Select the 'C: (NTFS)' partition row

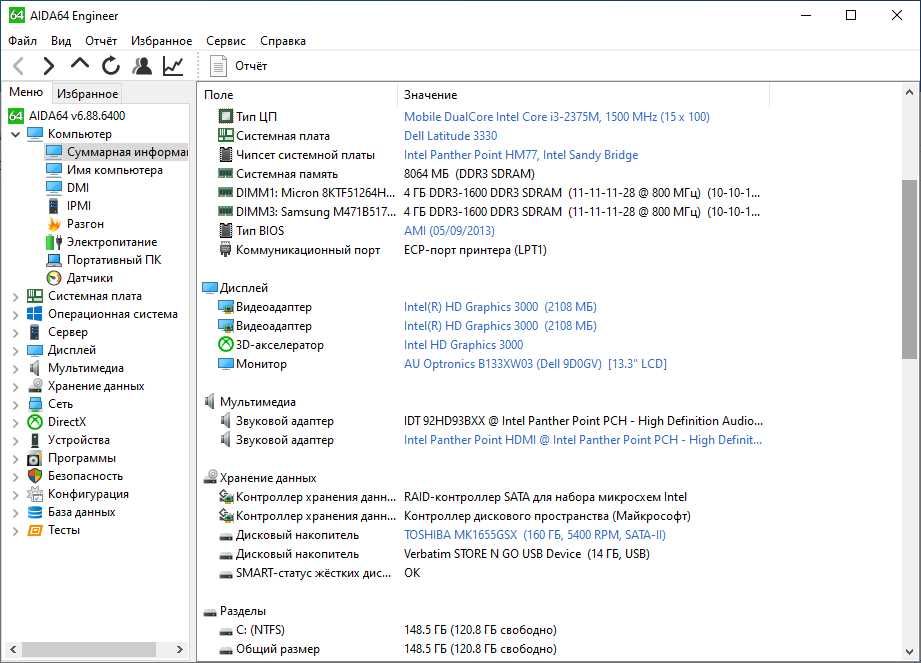tap(387, 630)
